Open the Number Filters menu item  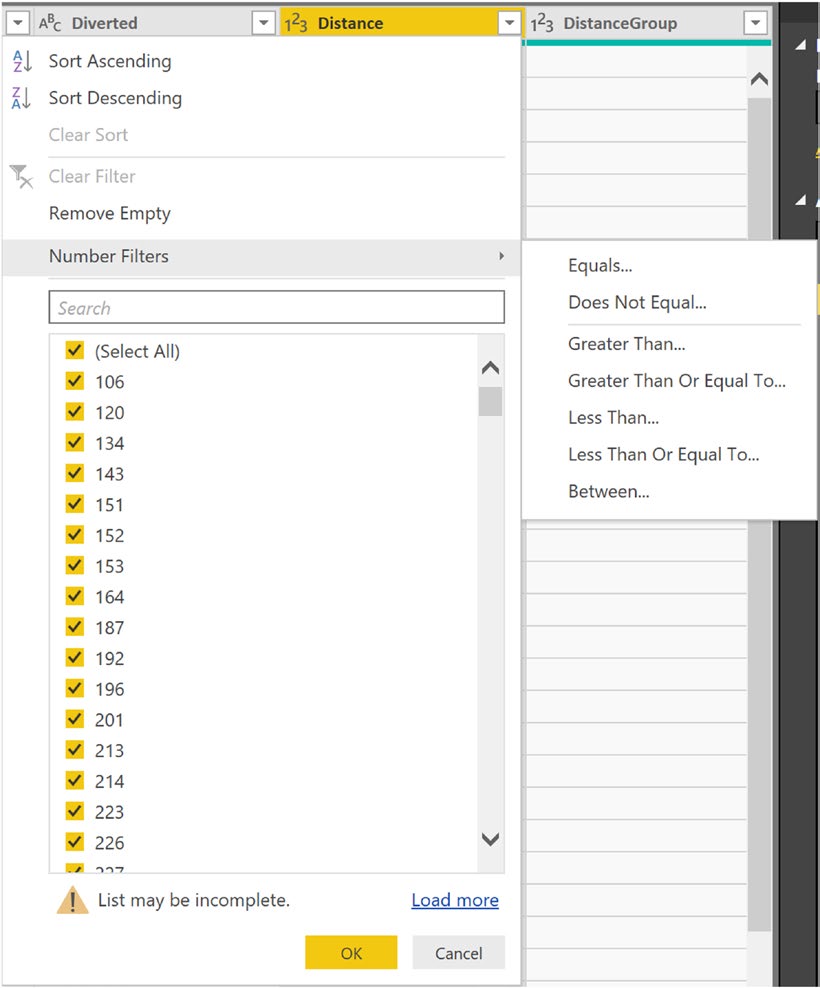(x=262, y=256)
